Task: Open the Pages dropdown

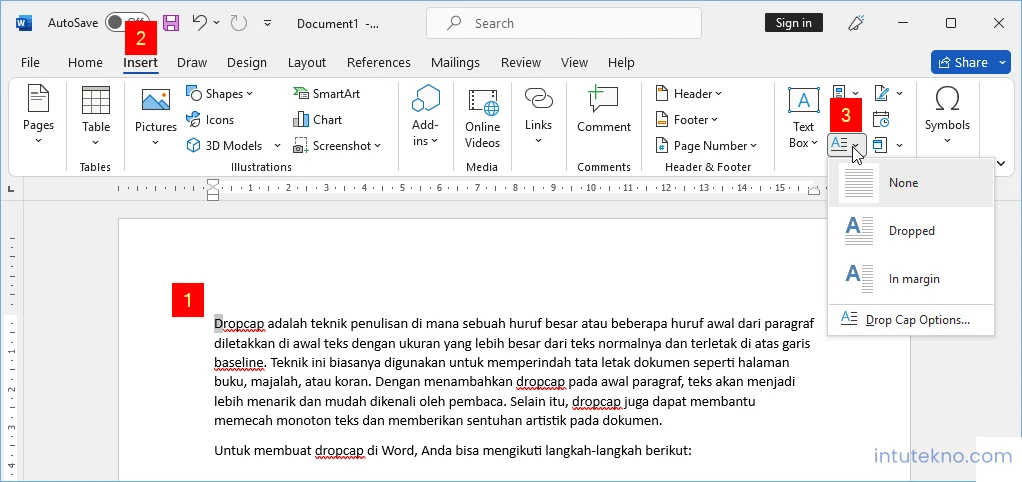Action: click(38, 116)
